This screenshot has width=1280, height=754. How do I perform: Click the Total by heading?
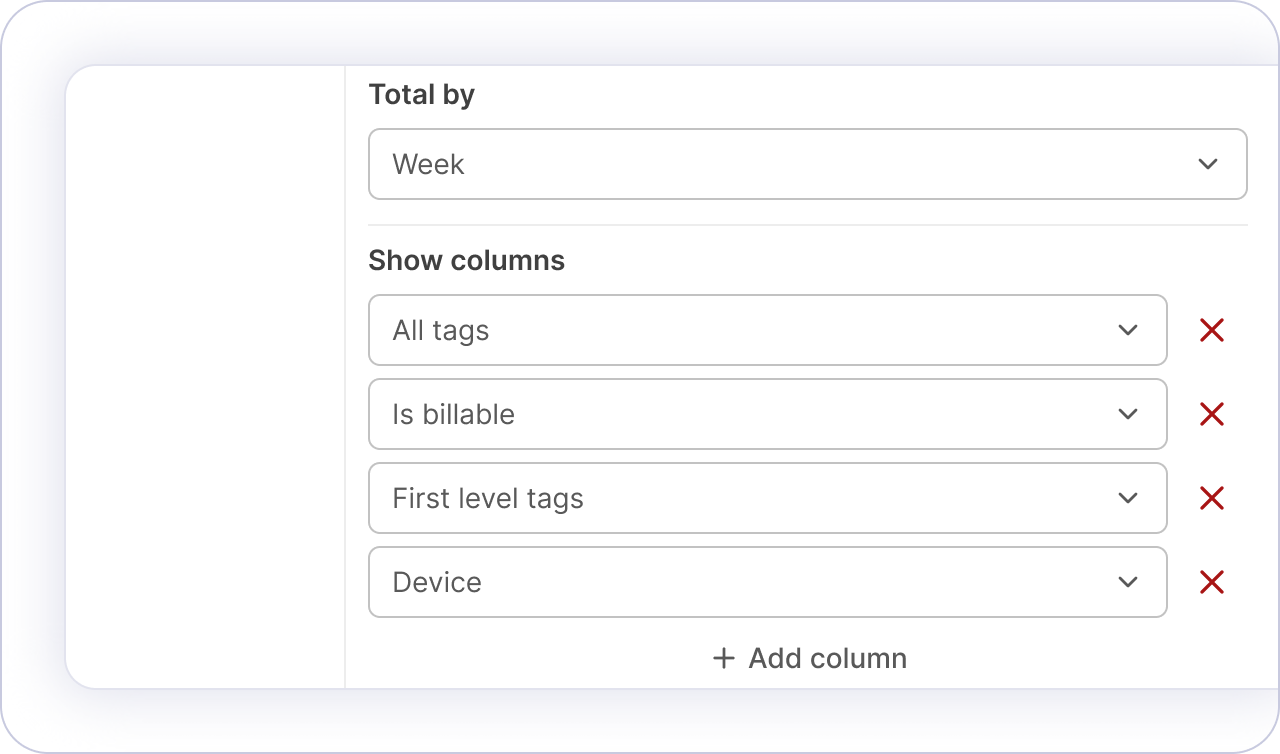[421, 95]
